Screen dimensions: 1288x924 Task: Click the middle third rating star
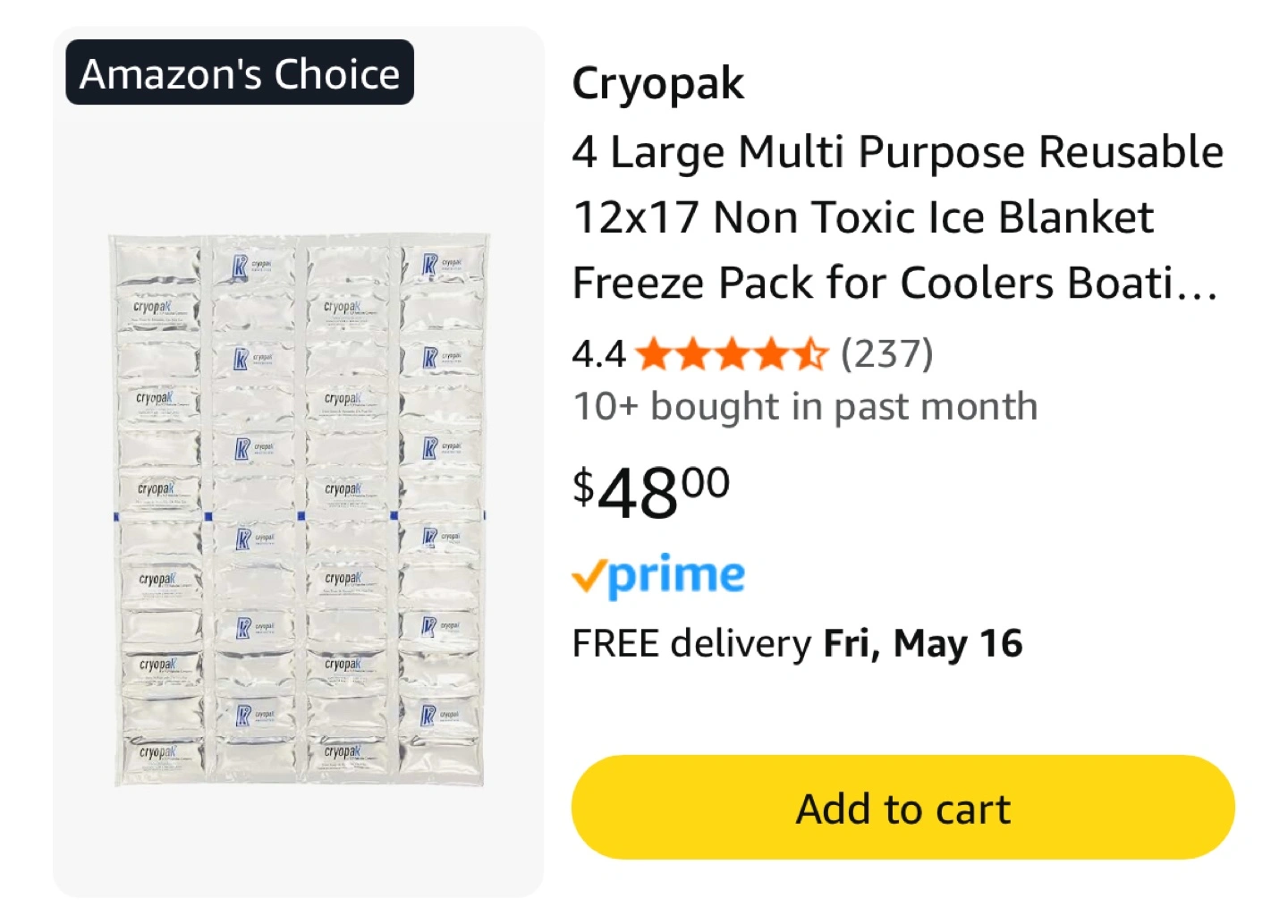733,354
